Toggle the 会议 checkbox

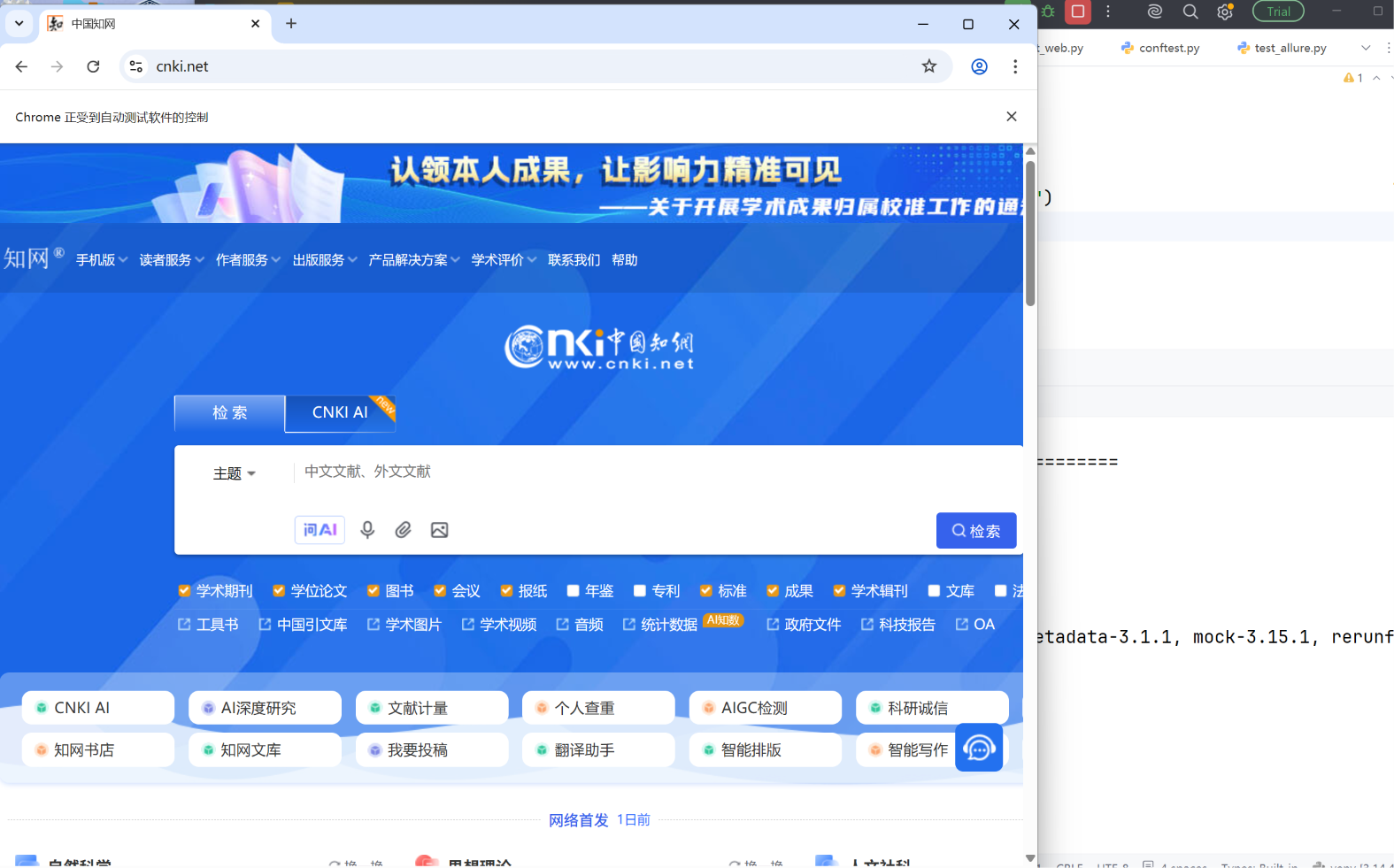pyautogui.click(x=440, y=591)
